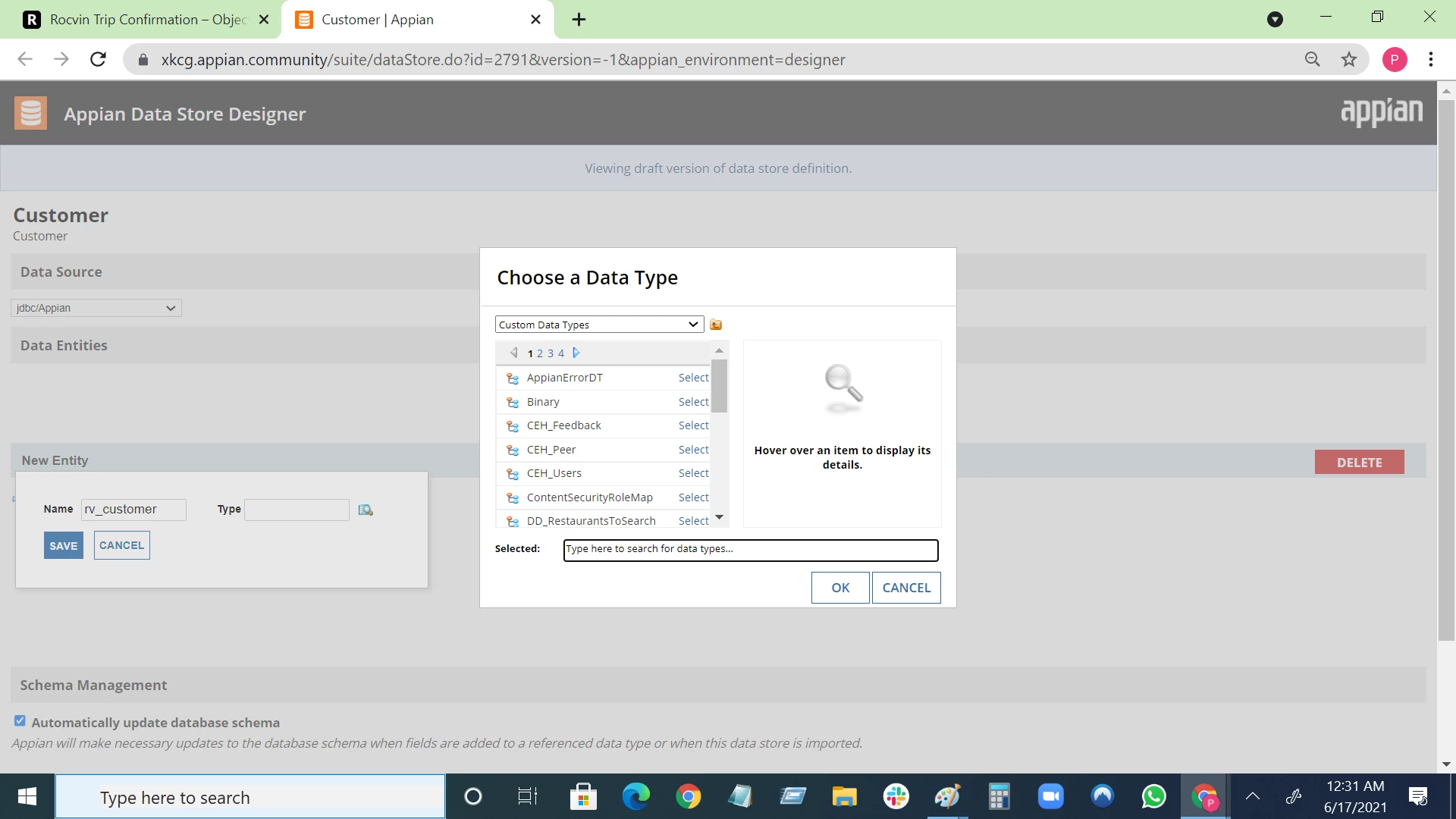The image size is (1456, 819).
Task: Go to page 4 of data types
Action: click(x=561, y=353)
